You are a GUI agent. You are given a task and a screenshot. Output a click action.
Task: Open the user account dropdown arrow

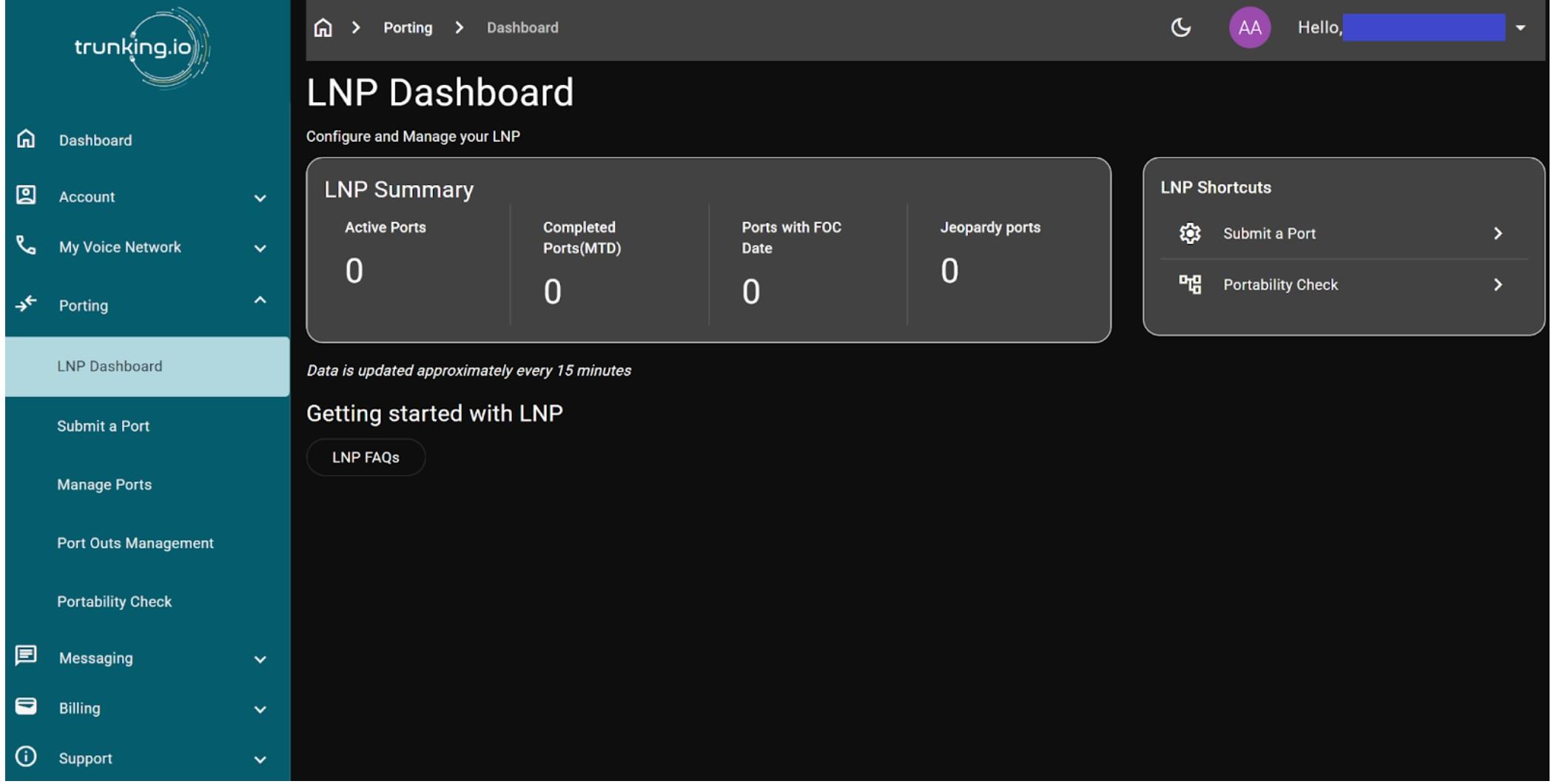click(1520, 28)
